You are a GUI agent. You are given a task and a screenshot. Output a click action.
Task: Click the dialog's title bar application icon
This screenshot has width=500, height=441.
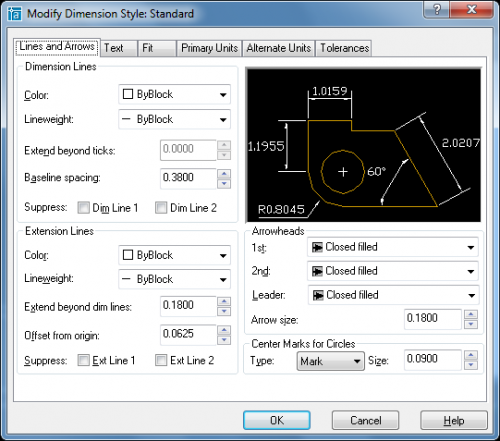[x=14, y=14]
